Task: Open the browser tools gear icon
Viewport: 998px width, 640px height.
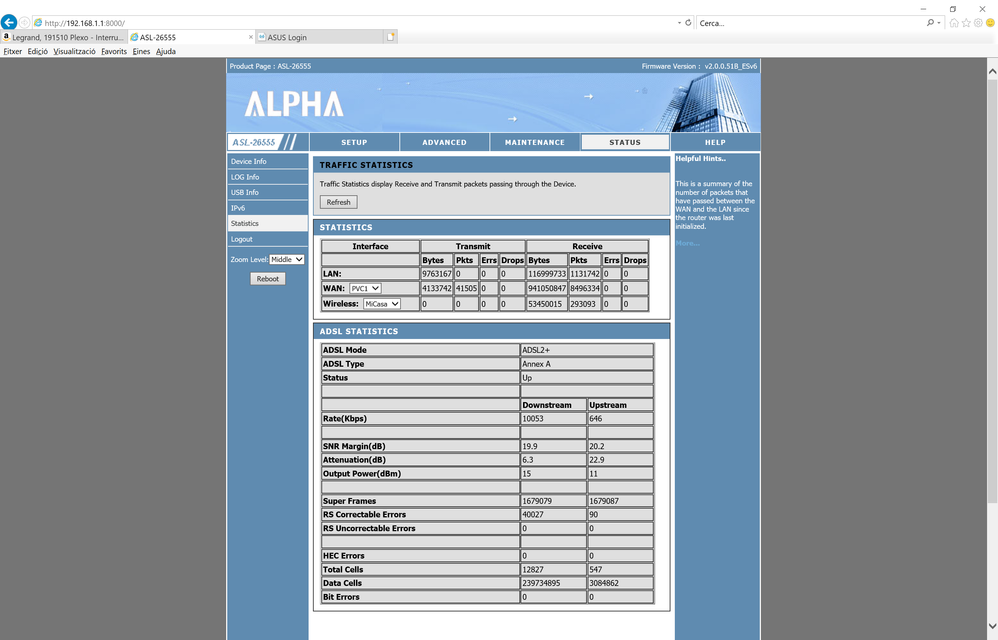Action: pos(978,23)
